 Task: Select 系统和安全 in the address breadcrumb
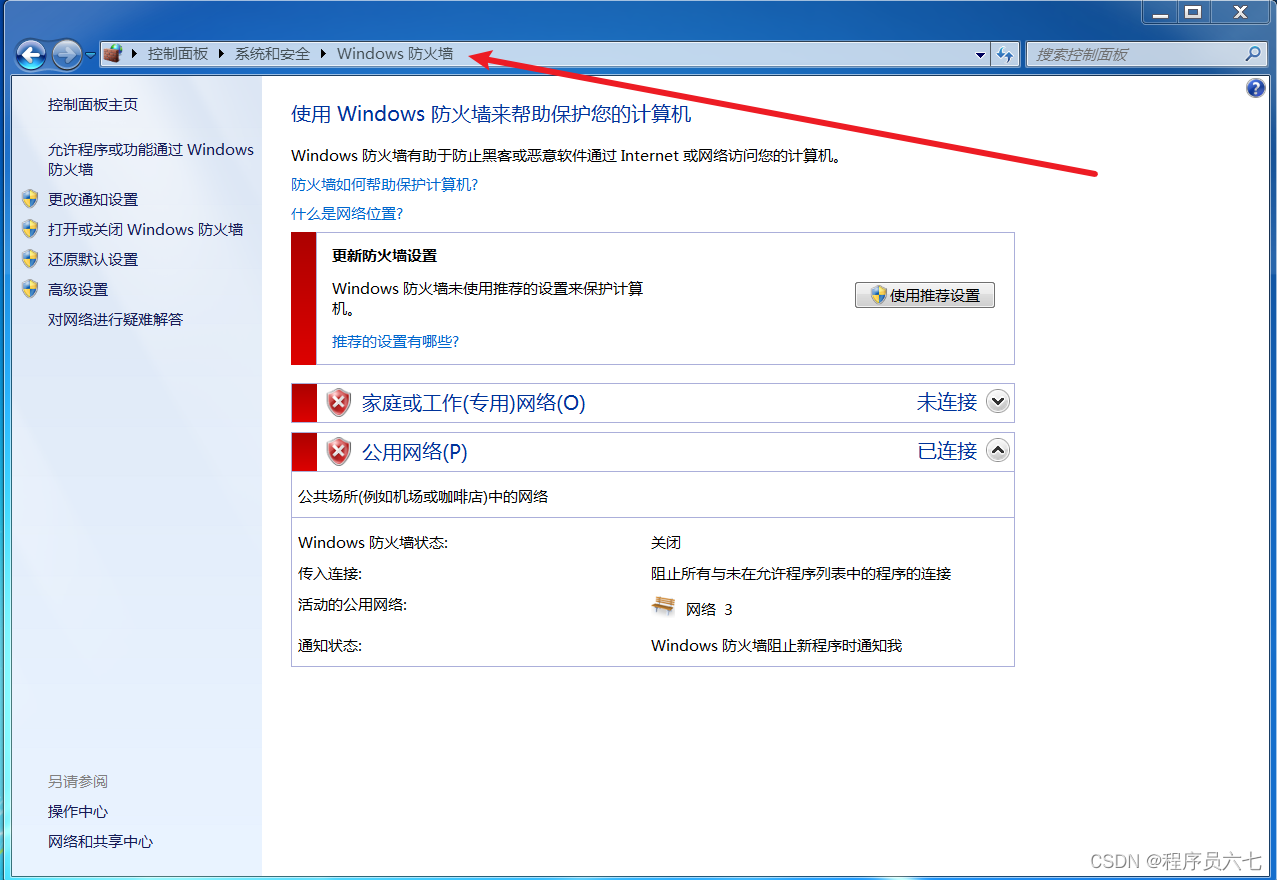click(272, 54)
